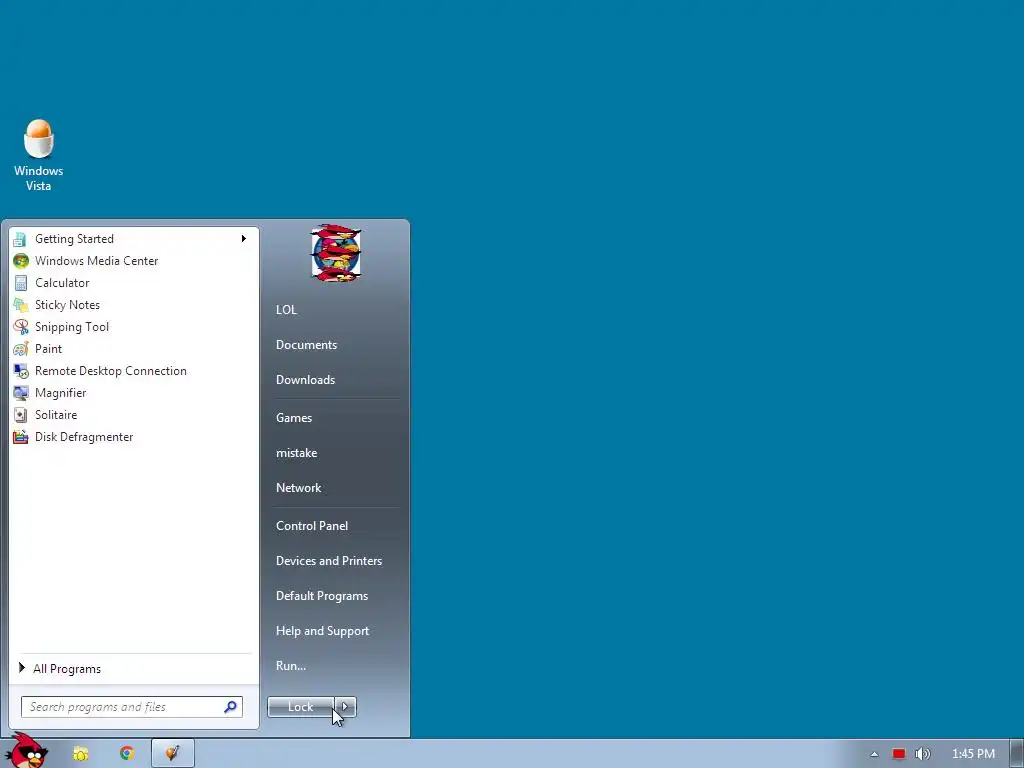Screen dimensions: 1024x768
Task: Launch the Disk Defragmenter icon
Action: tap(20, 437)
